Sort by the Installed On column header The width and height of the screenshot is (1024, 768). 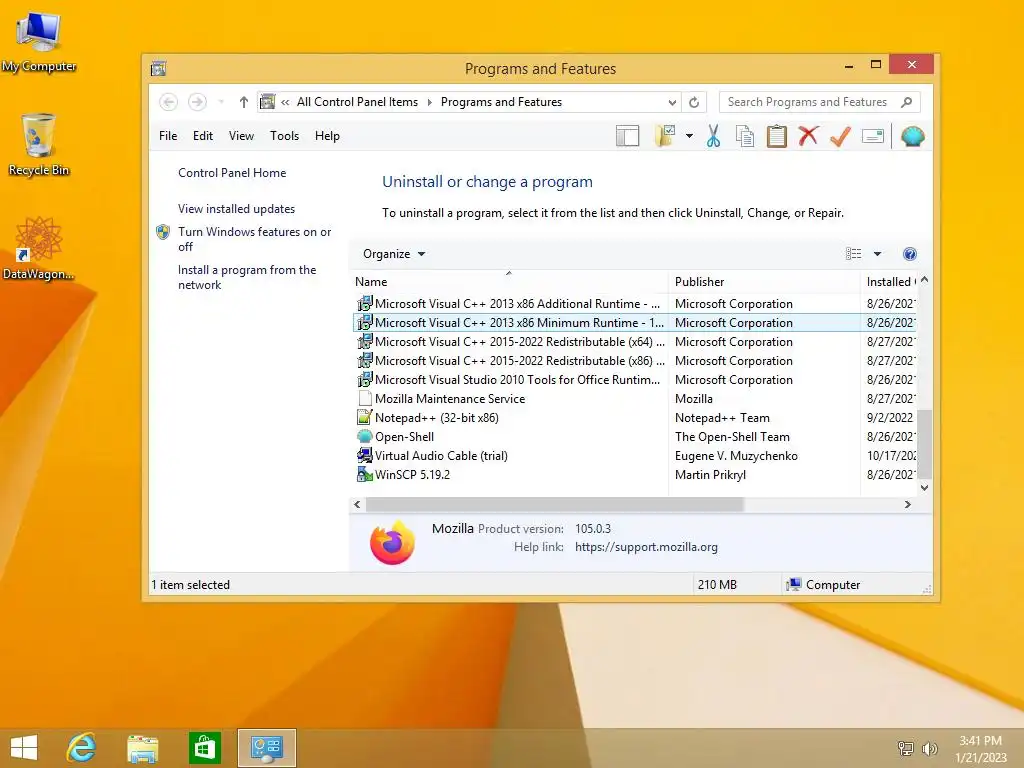pos(889,282)
